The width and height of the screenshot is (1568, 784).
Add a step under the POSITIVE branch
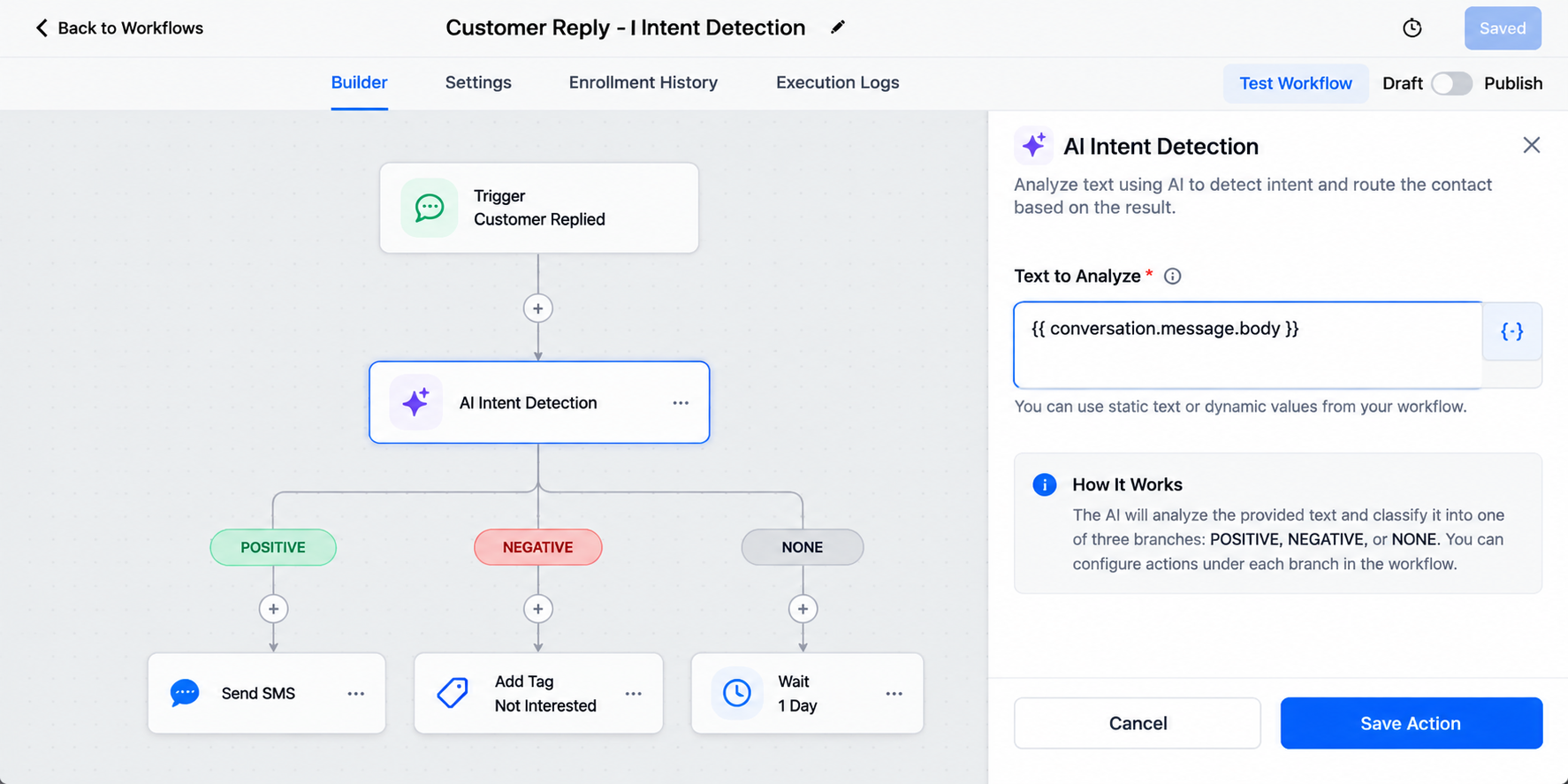coord(273,609)
